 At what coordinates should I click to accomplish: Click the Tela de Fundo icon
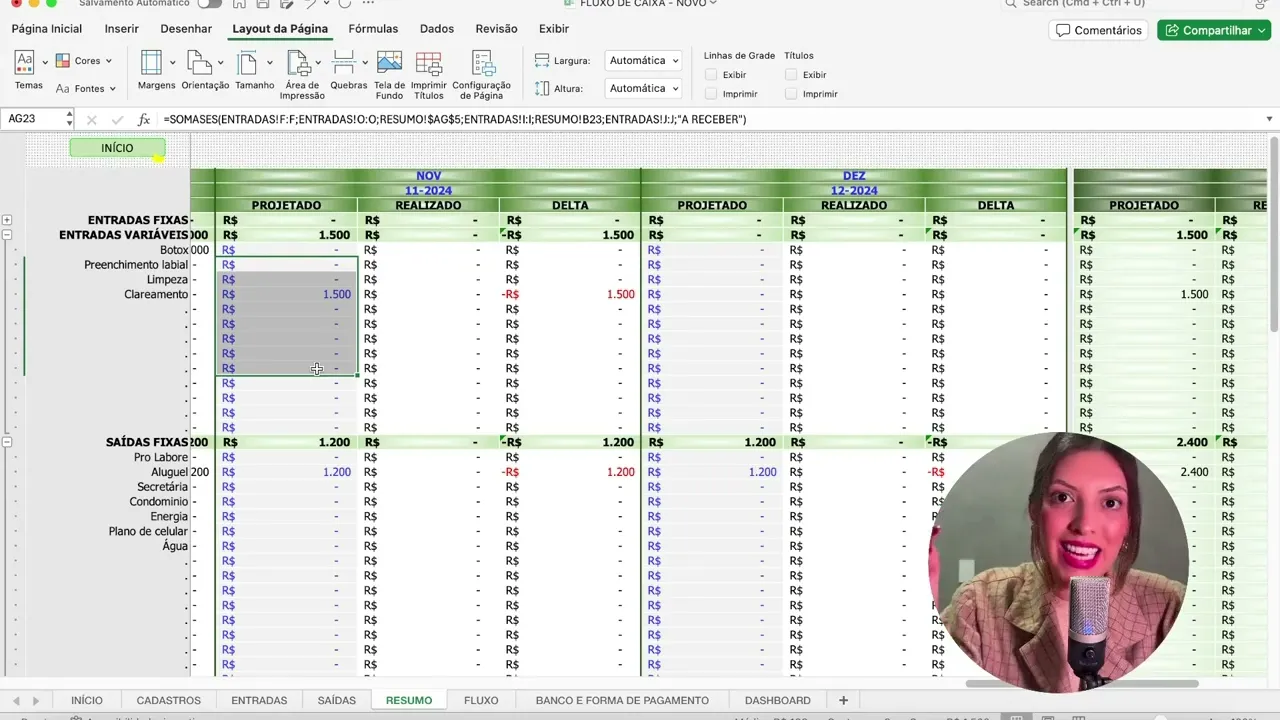tap(389, 63)
